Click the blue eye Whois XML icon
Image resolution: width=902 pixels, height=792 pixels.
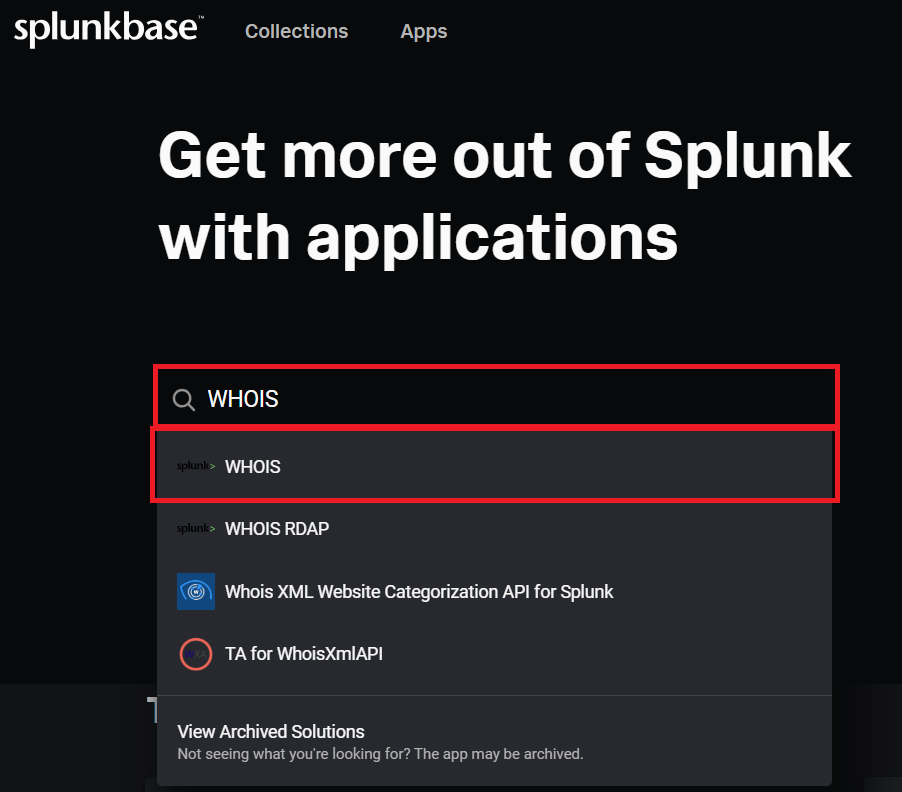[195, 591]
